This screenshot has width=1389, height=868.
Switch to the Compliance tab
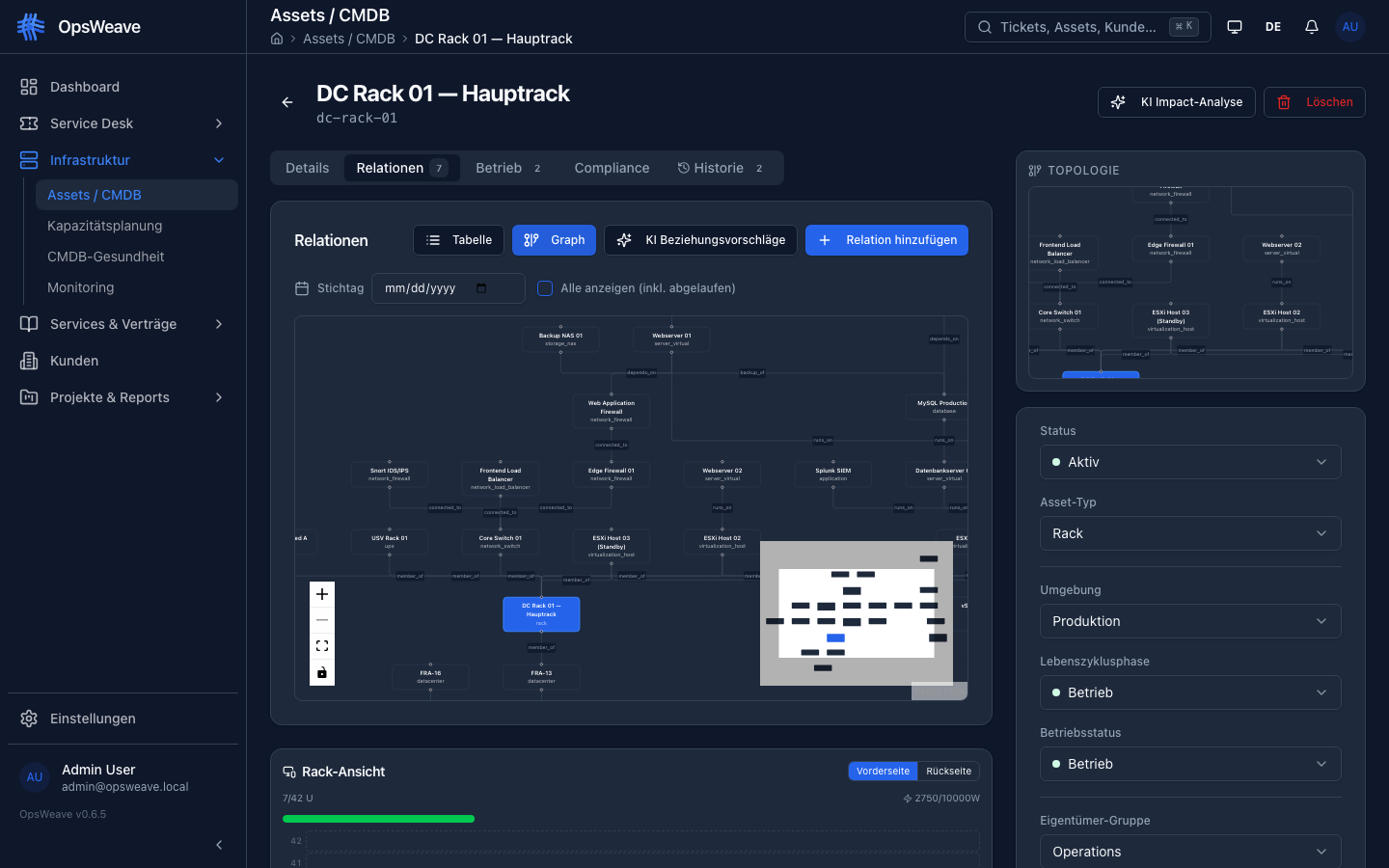612,168
